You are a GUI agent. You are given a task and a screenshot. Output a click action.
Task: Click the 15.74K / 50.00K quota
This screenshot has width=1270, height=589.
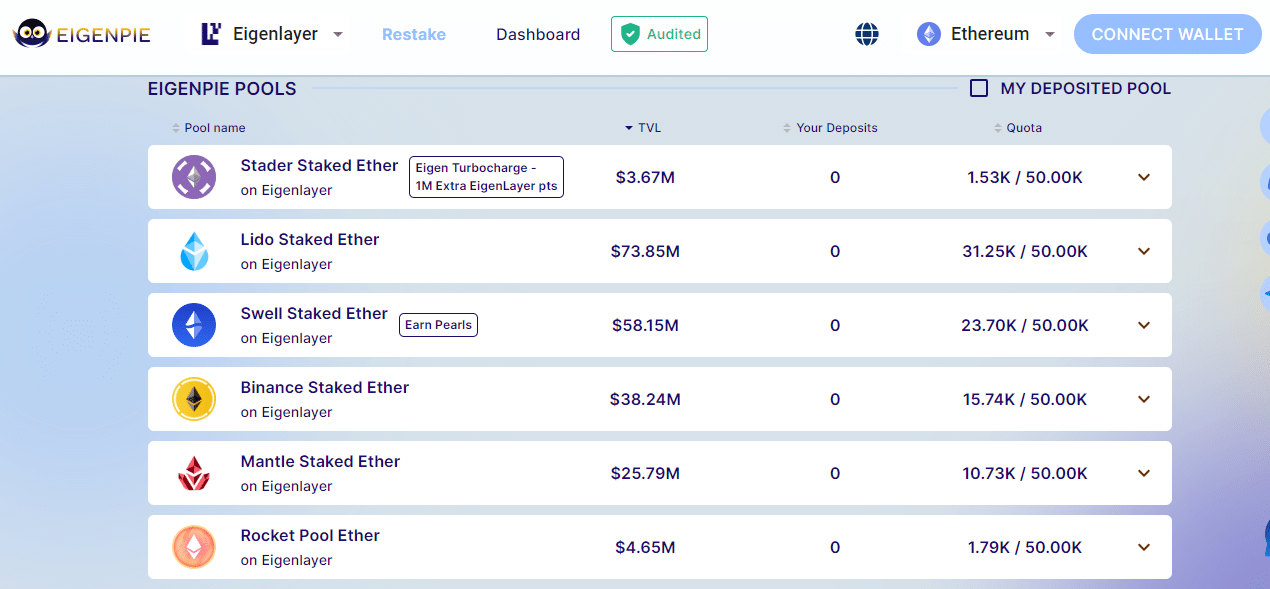pyautogui.click(x=1025, y=399)
